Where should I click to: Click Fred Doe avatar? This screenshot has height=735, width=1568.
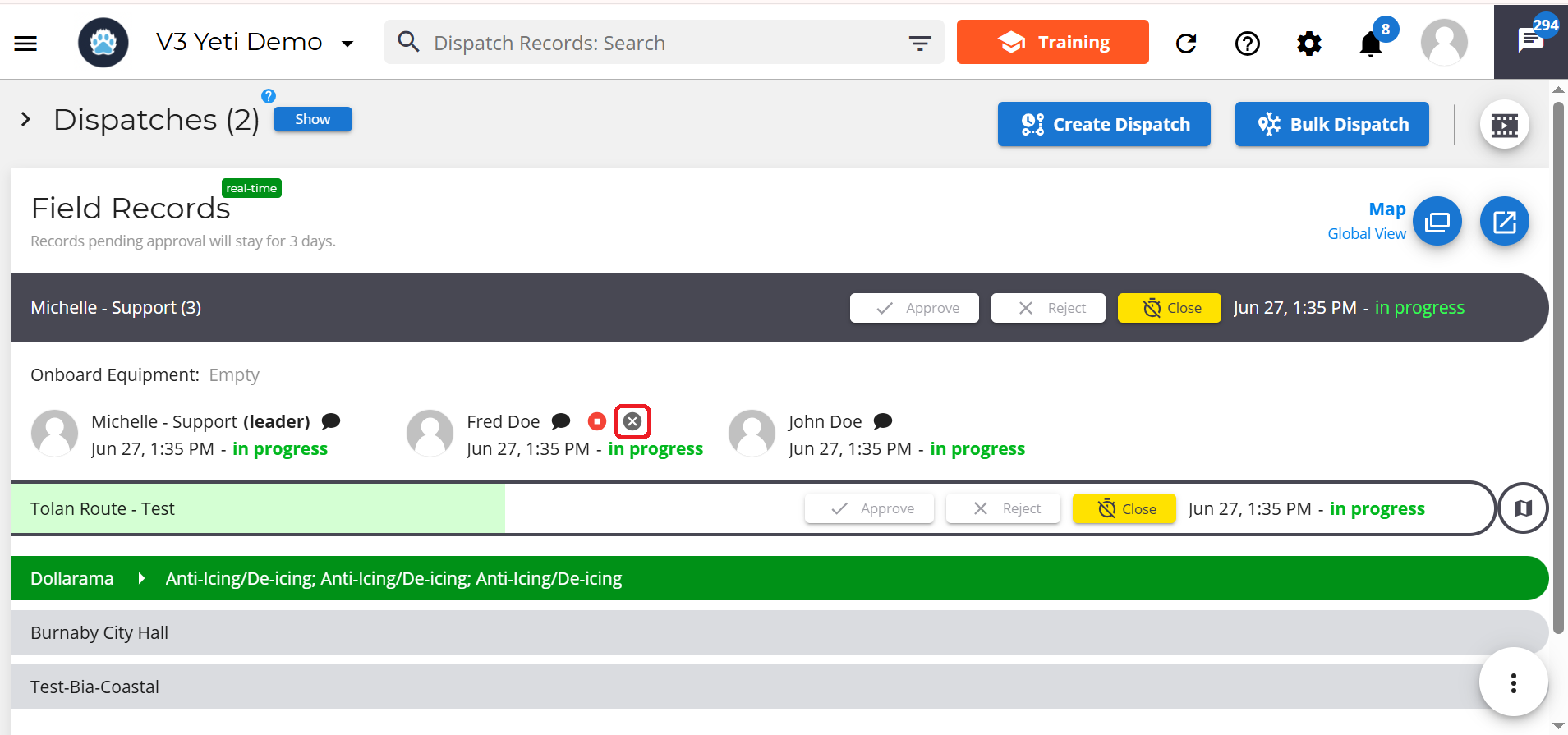430,434
